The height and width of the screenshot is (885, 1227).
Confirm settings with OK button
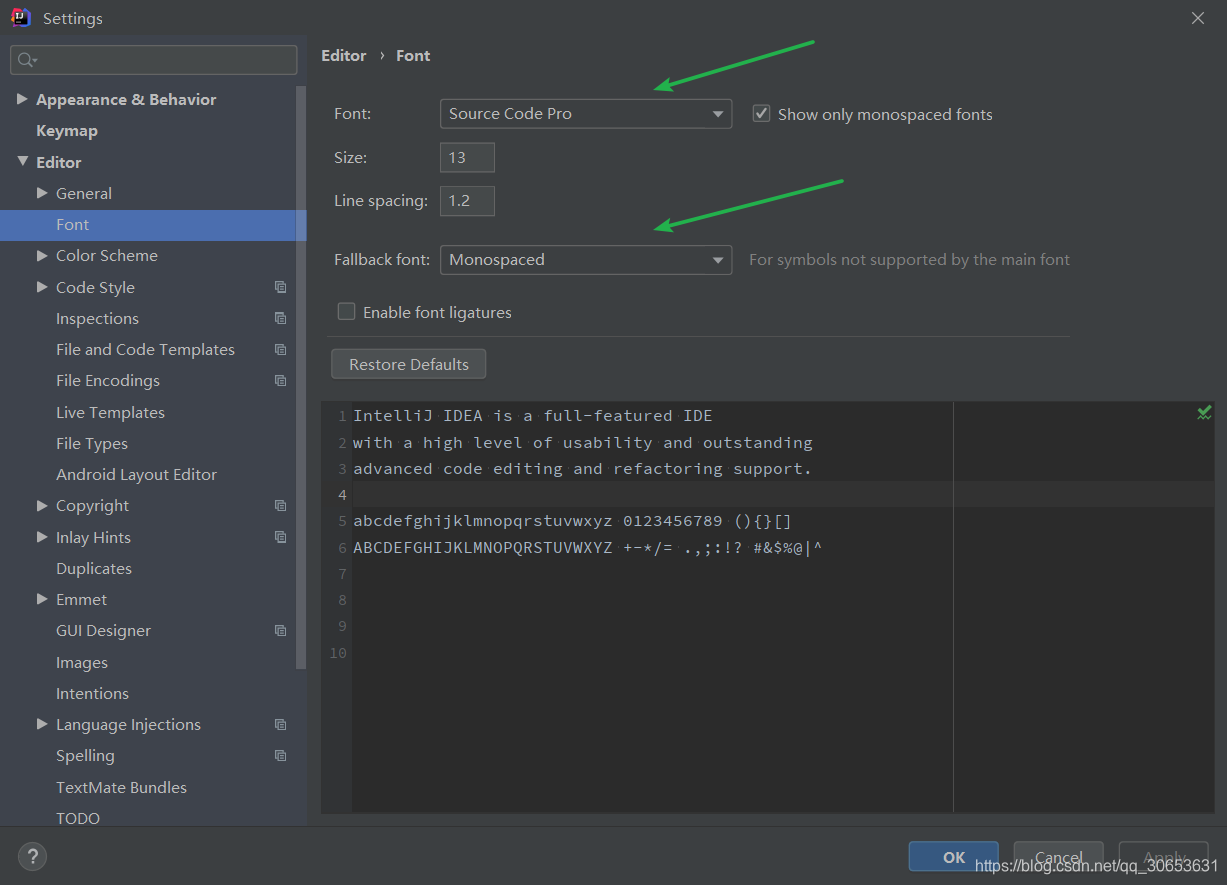[954, 857]
